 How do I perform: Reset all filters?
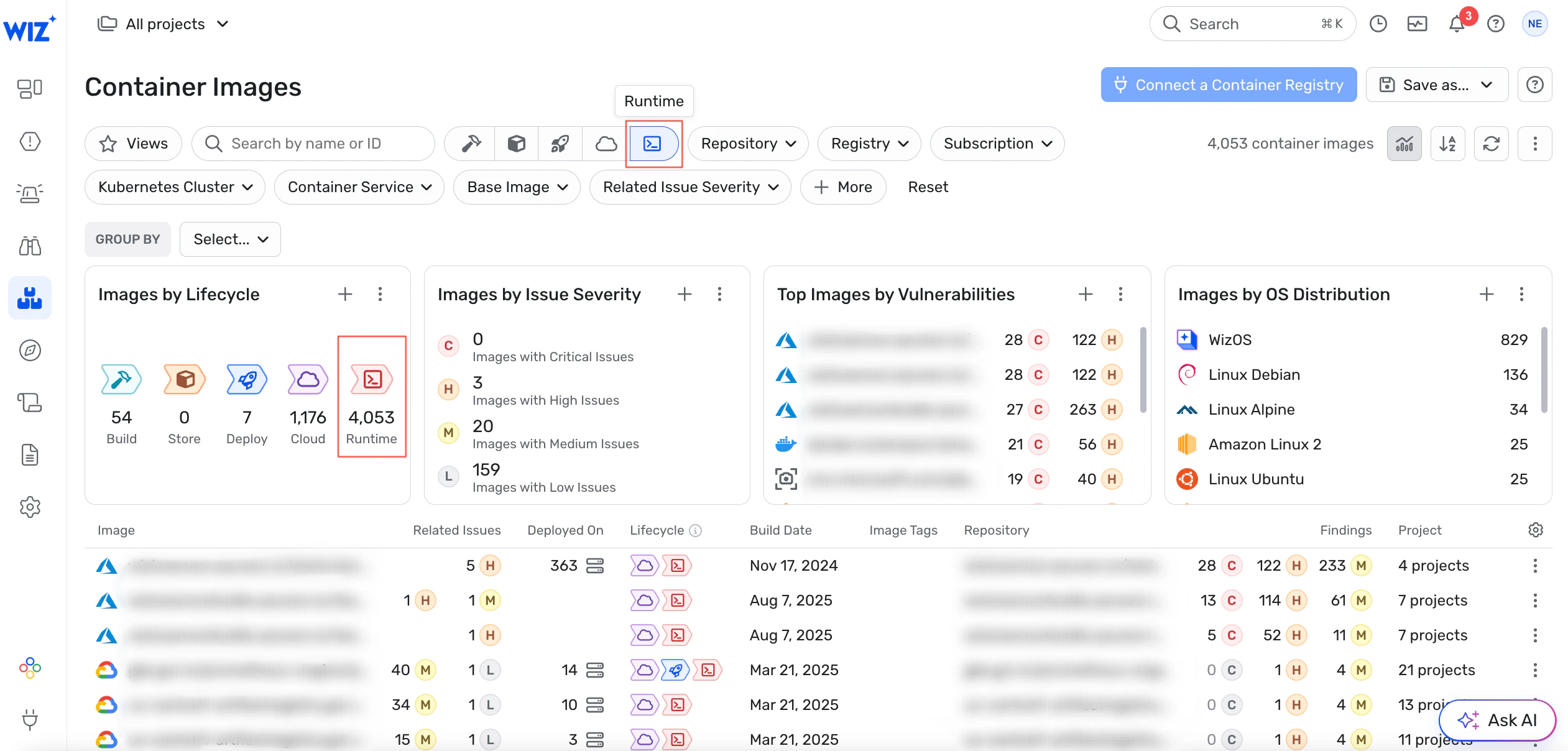(x=928, y=187)
